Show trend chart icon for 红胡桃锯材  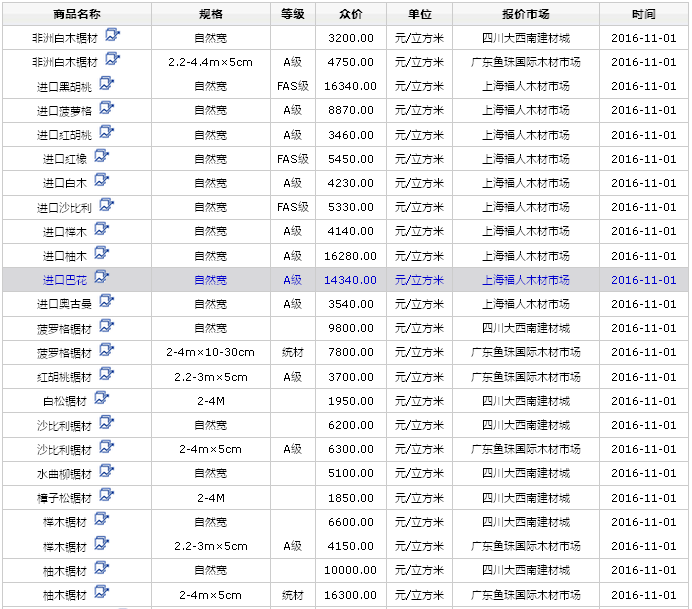[106, 375]
